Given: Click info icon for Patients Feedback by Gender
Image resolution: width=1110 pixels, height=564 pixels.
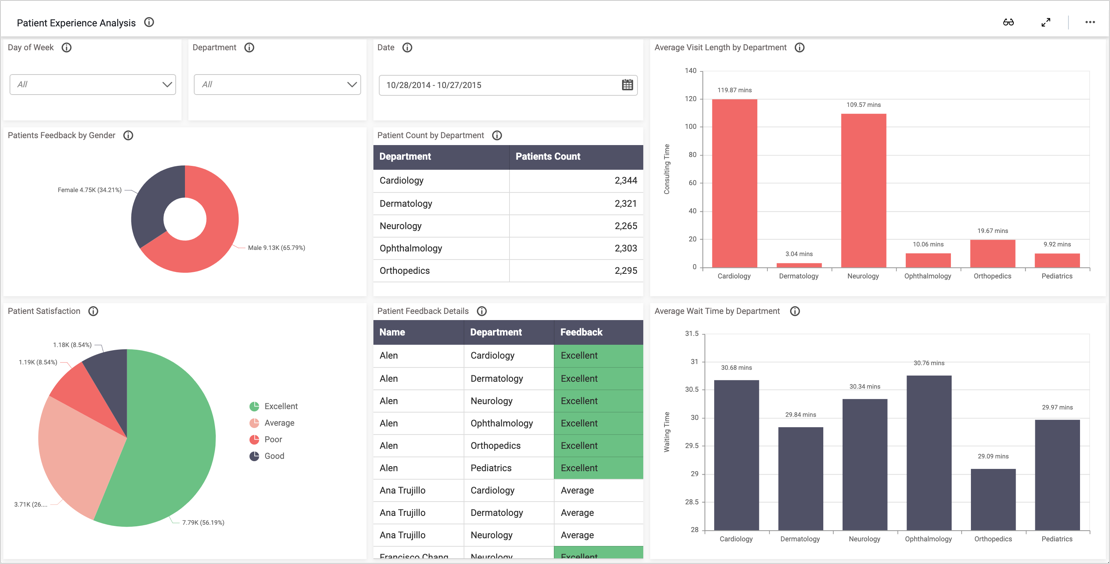Looking at the screenshot, I should pyautogui.click(x=128, y=135).
